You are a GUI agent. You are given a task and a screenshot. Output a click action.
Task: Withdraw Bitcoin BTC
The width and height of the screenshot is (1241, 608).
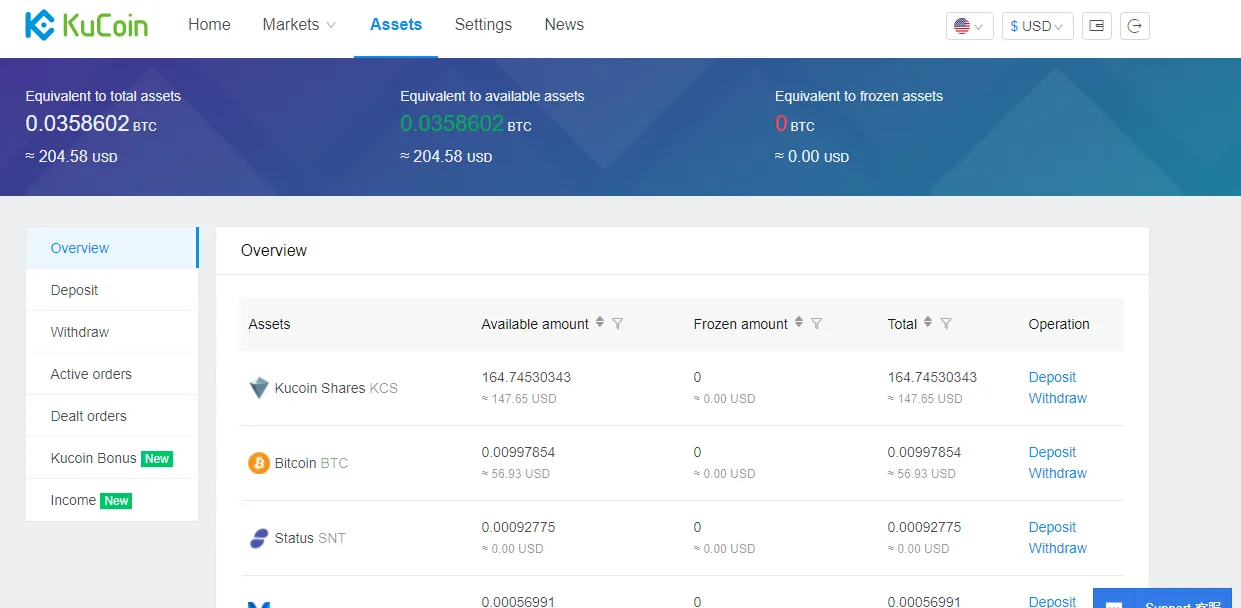pos(1058,473)
